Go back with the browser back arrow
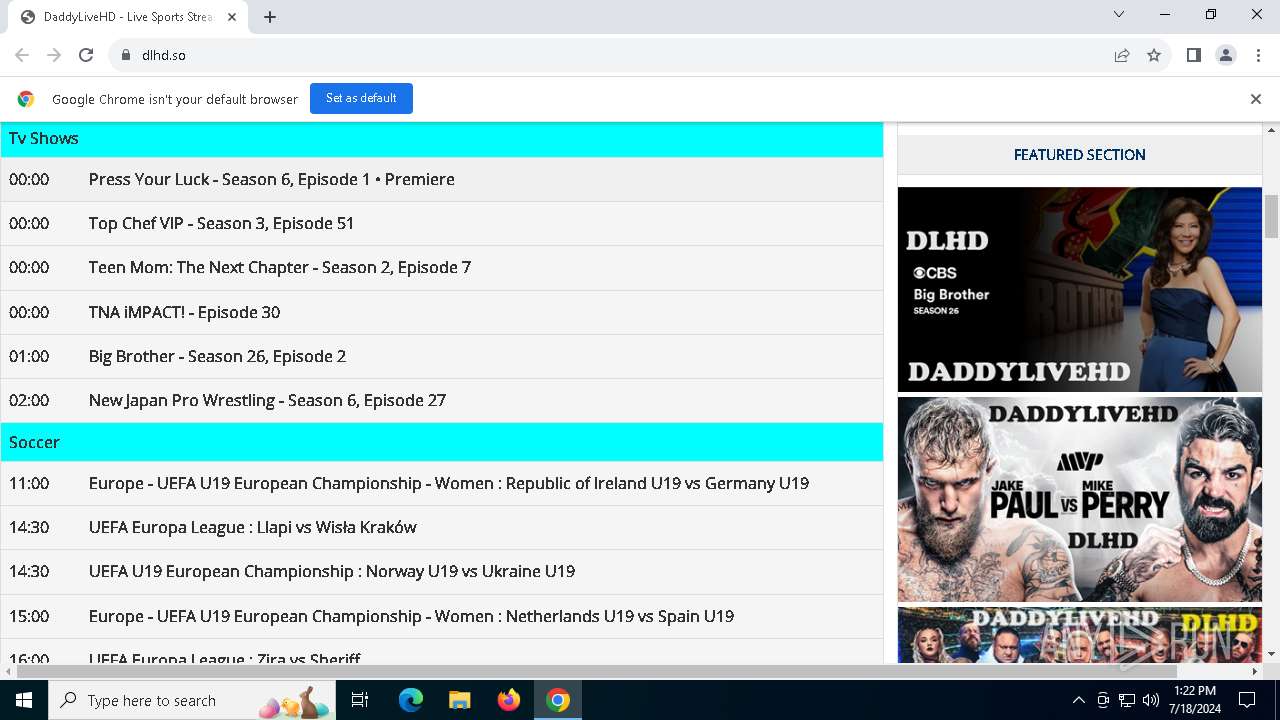This screenshot has width=1280, height=720. click(22, 55)
